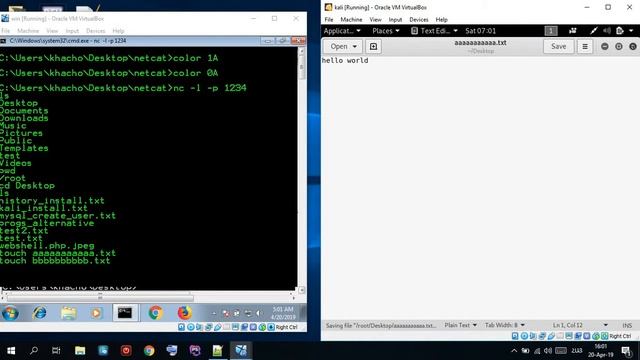Click new document icon in Text Editor

click(x=373, y=47)
